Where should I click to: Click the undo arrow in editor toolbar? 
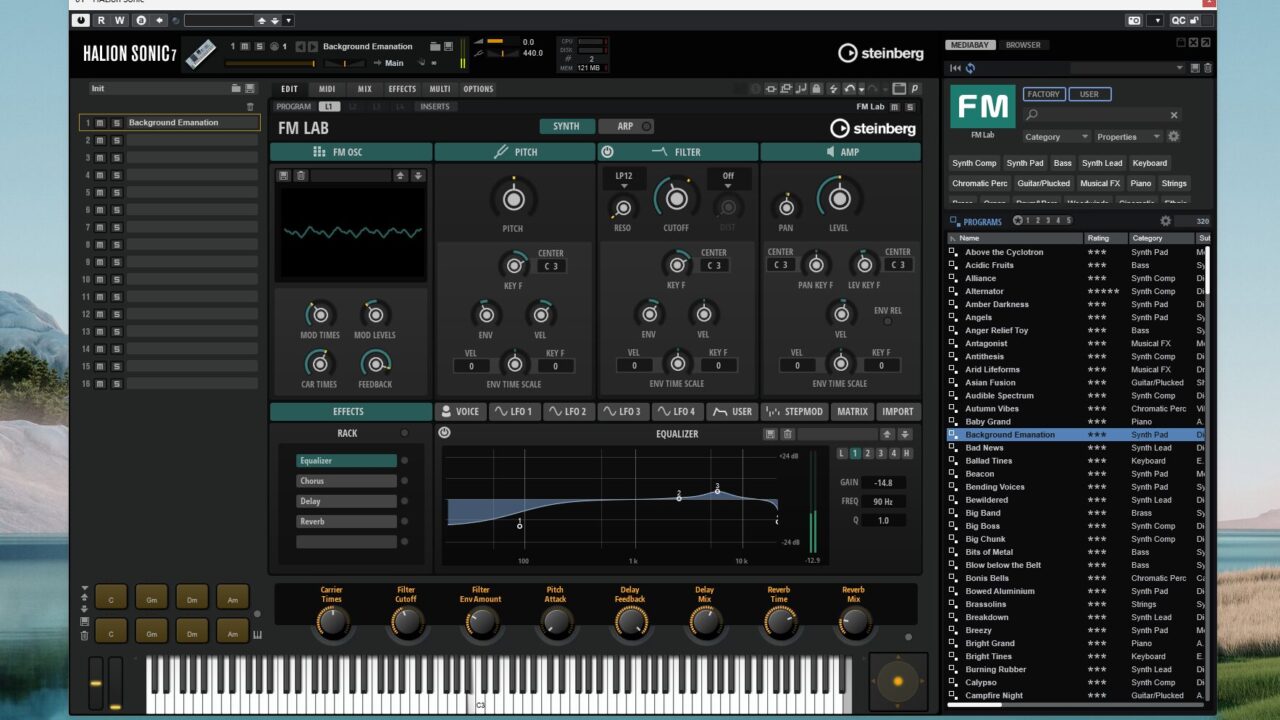849,89
